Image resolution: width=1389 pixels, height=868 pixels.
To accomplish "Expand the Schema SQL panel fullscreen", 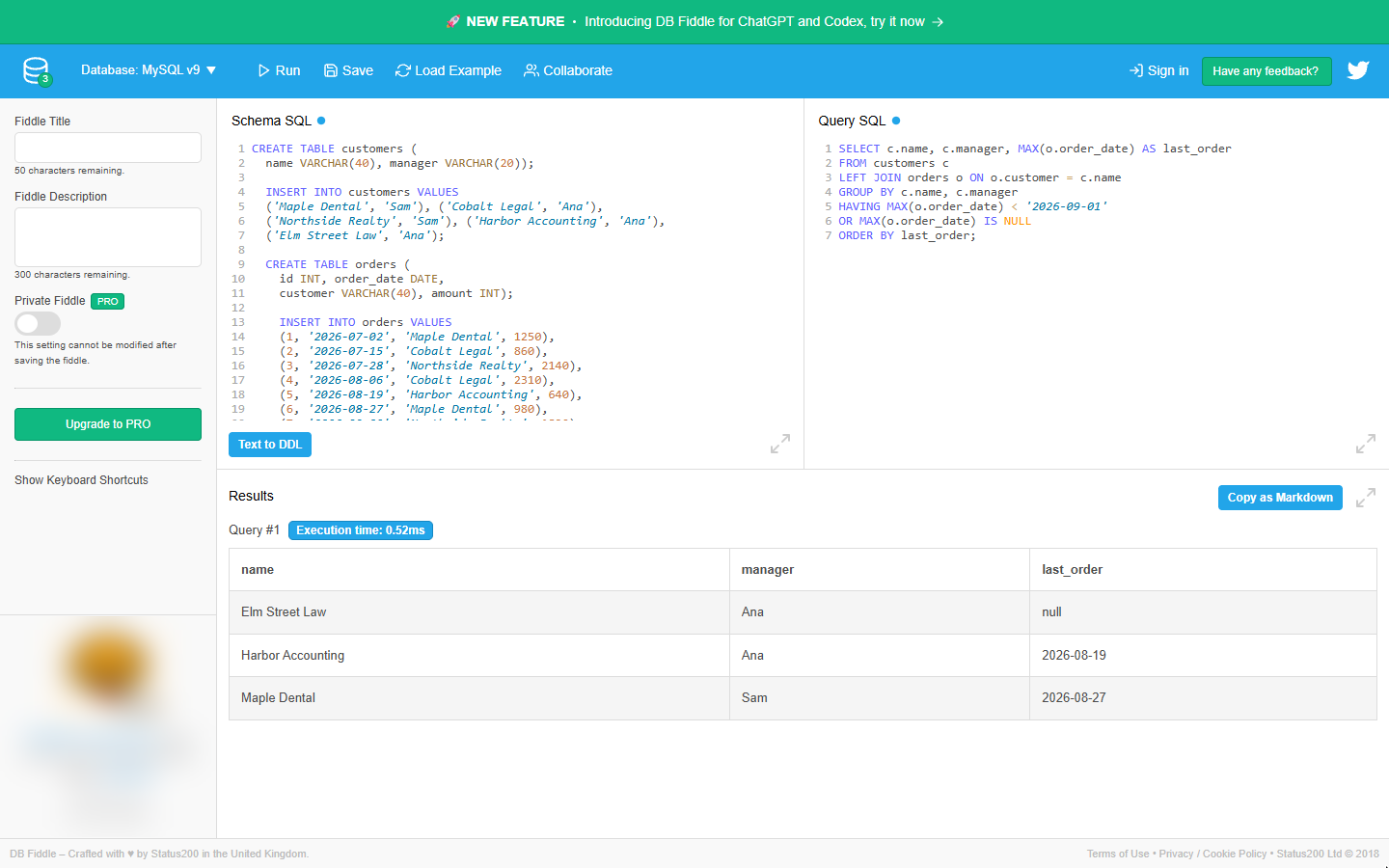I will tap(781, 444).
